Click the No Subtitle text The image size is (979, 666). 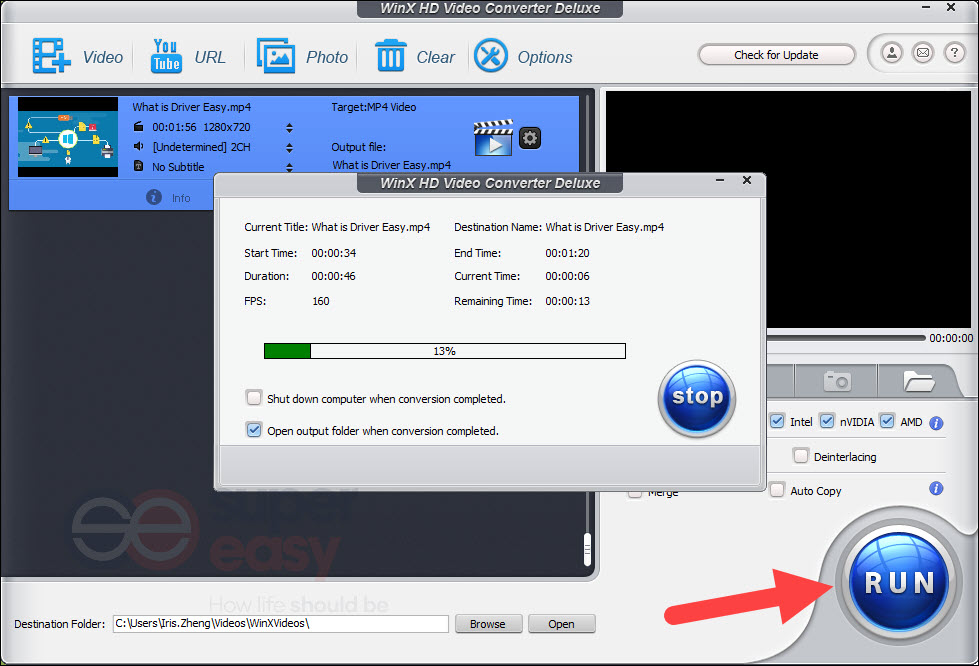178,167
